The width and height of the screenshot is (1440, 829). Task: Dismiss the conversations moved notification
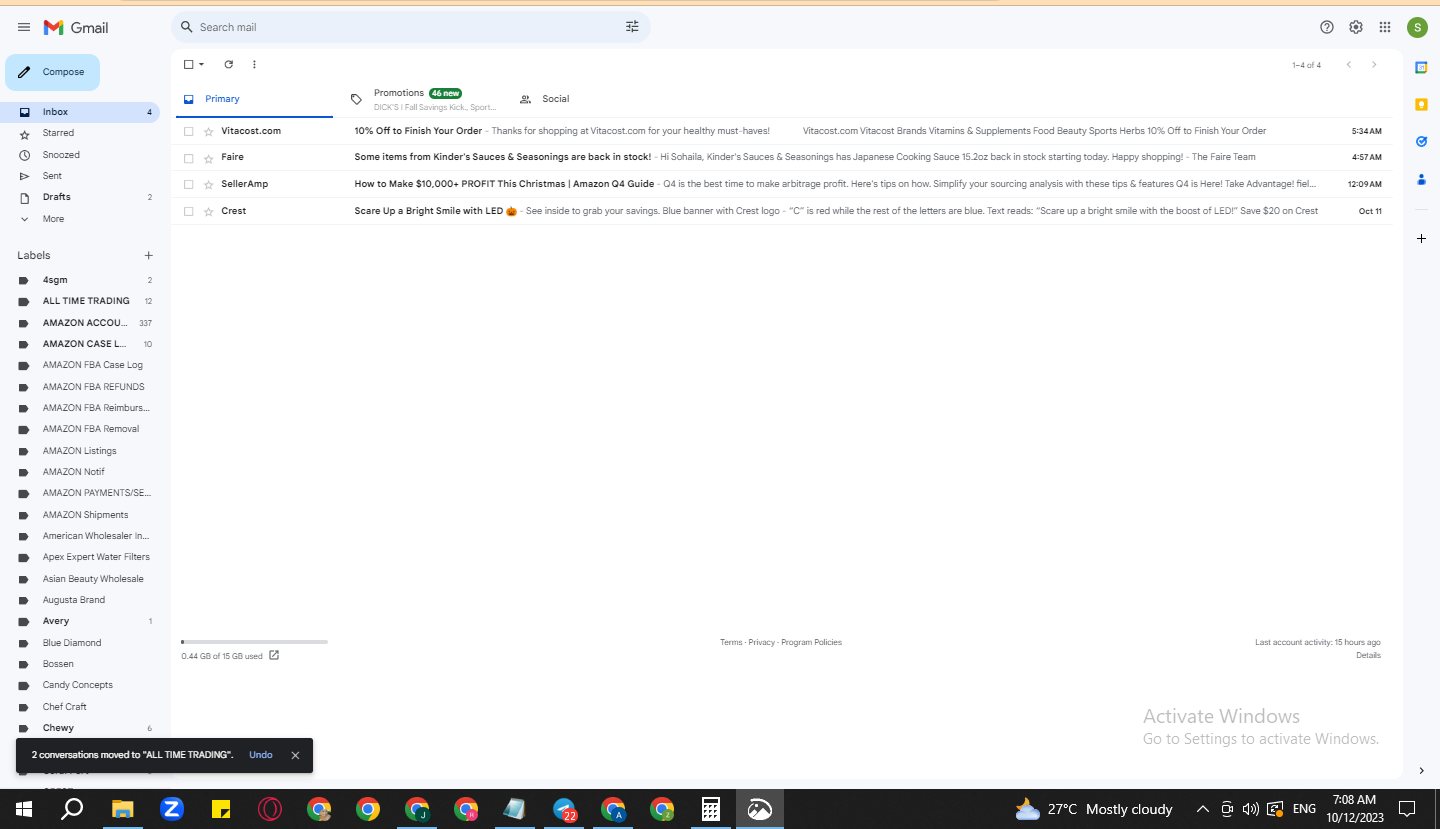click(295, 755)
